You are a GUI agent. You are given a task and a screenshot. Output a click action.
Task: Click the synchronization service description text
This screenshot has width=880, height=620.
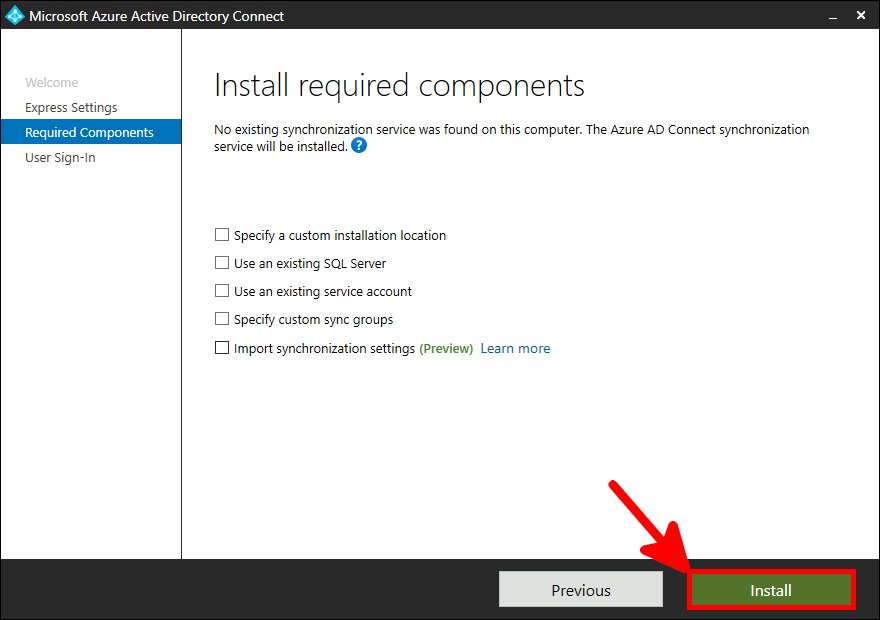coord(450,129)
